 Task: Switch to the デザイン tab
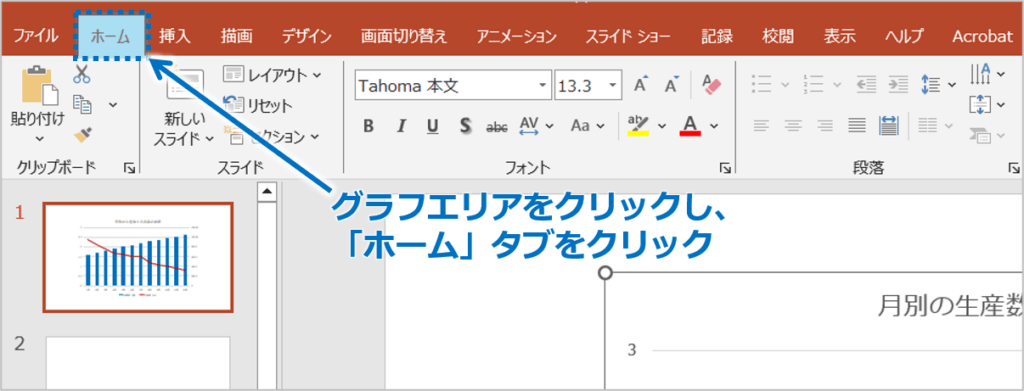(306, 36)
